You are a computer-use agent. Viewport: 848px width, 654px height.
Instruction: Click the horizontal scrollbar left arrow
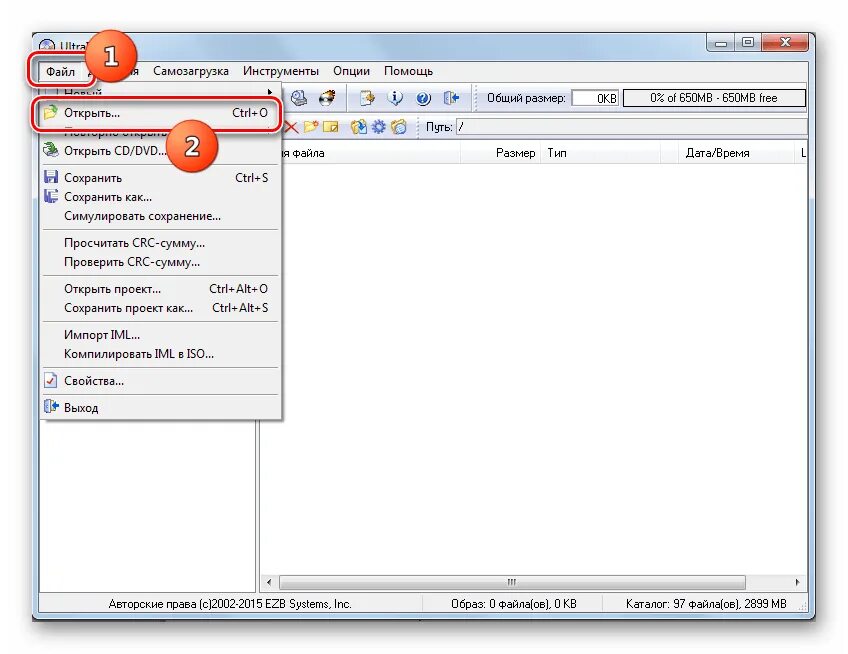(x=269, y=583)
